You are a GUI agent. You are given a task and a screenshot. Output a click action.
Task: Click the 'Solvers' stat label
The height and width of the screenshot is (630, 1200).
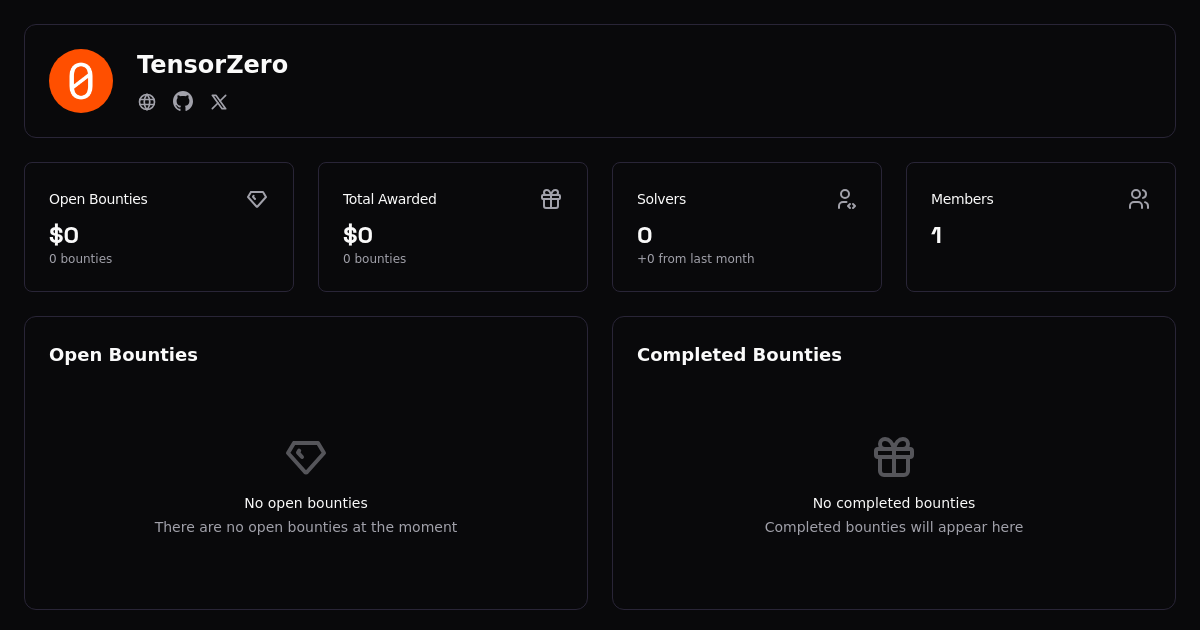click(661, 199)
